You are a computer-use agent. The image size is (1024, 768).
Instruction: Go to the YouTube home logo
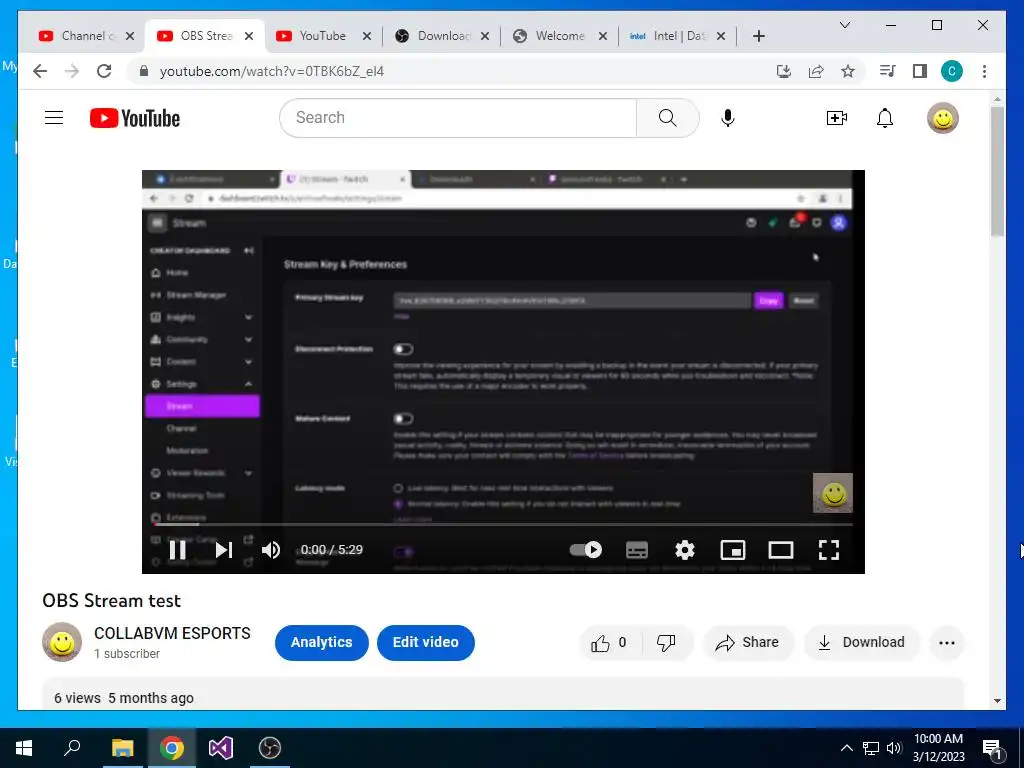coord(135,118)
